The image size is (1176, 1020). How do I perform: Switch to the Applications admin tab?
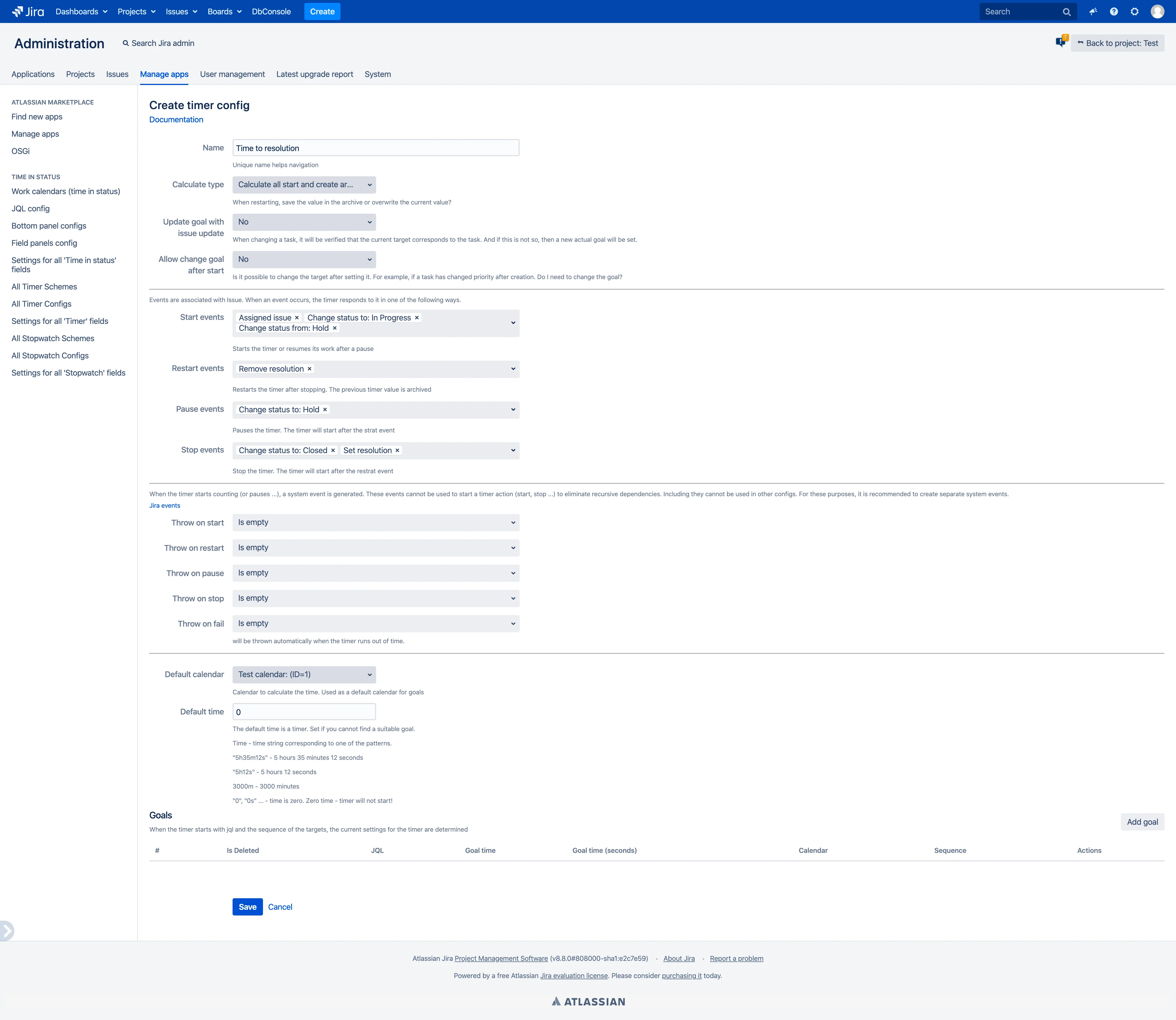(x=33, y=74)
